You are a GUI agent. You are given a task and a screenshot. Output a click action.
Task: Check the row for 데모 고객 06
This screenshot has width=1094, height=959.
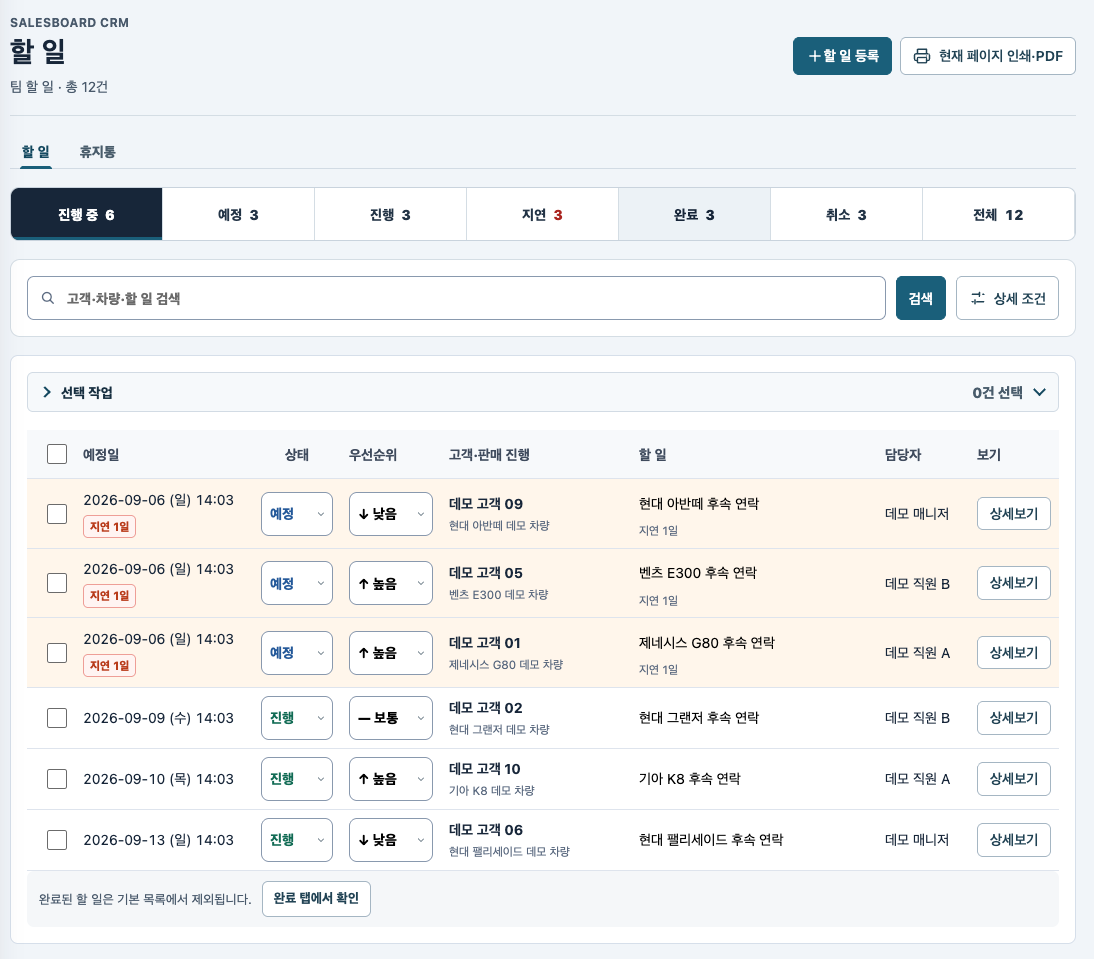pyautogui.click(x=57, y=840)
